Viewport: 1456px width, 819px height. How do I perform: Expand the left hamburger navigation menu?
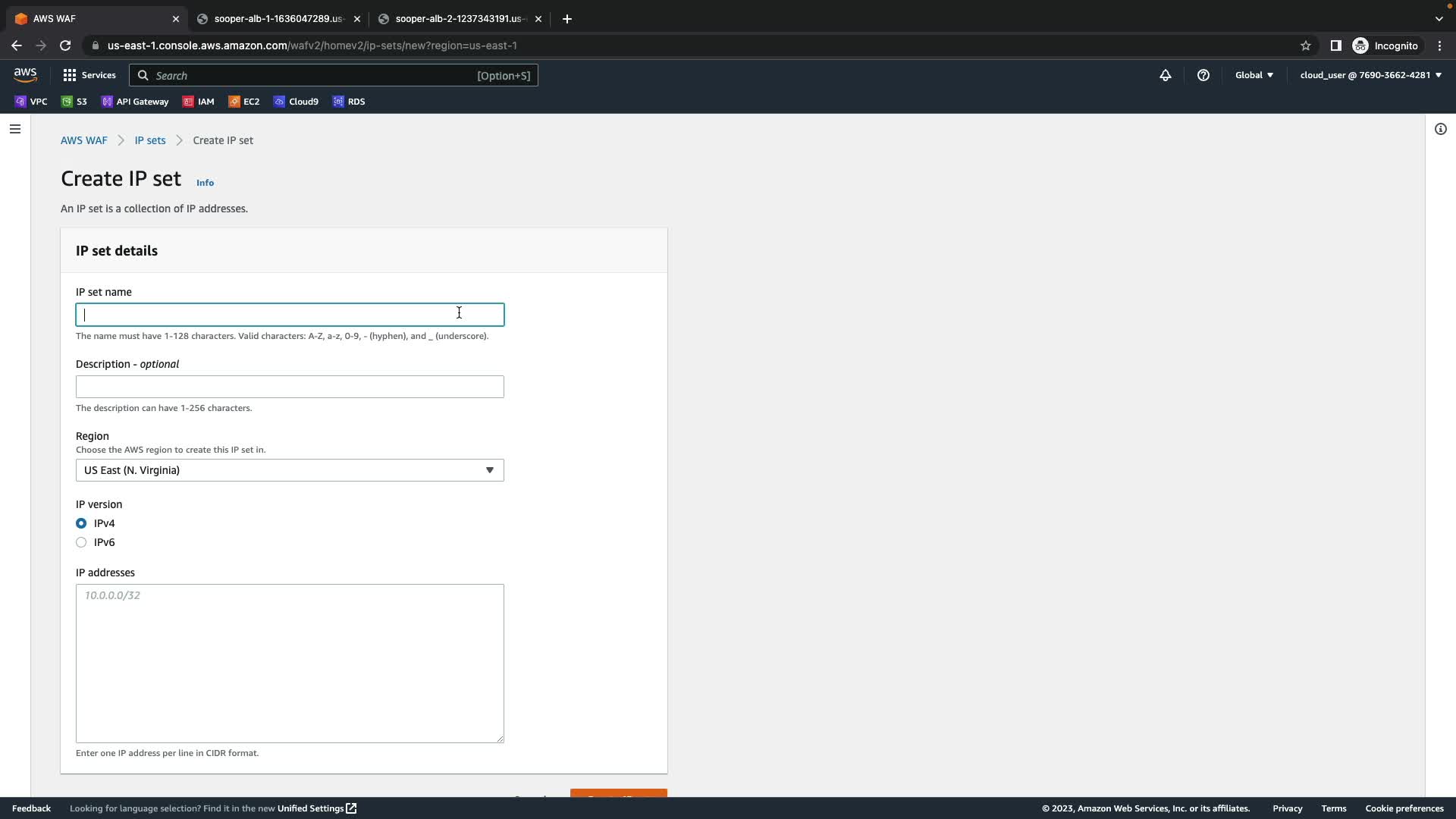pos(14,129)
